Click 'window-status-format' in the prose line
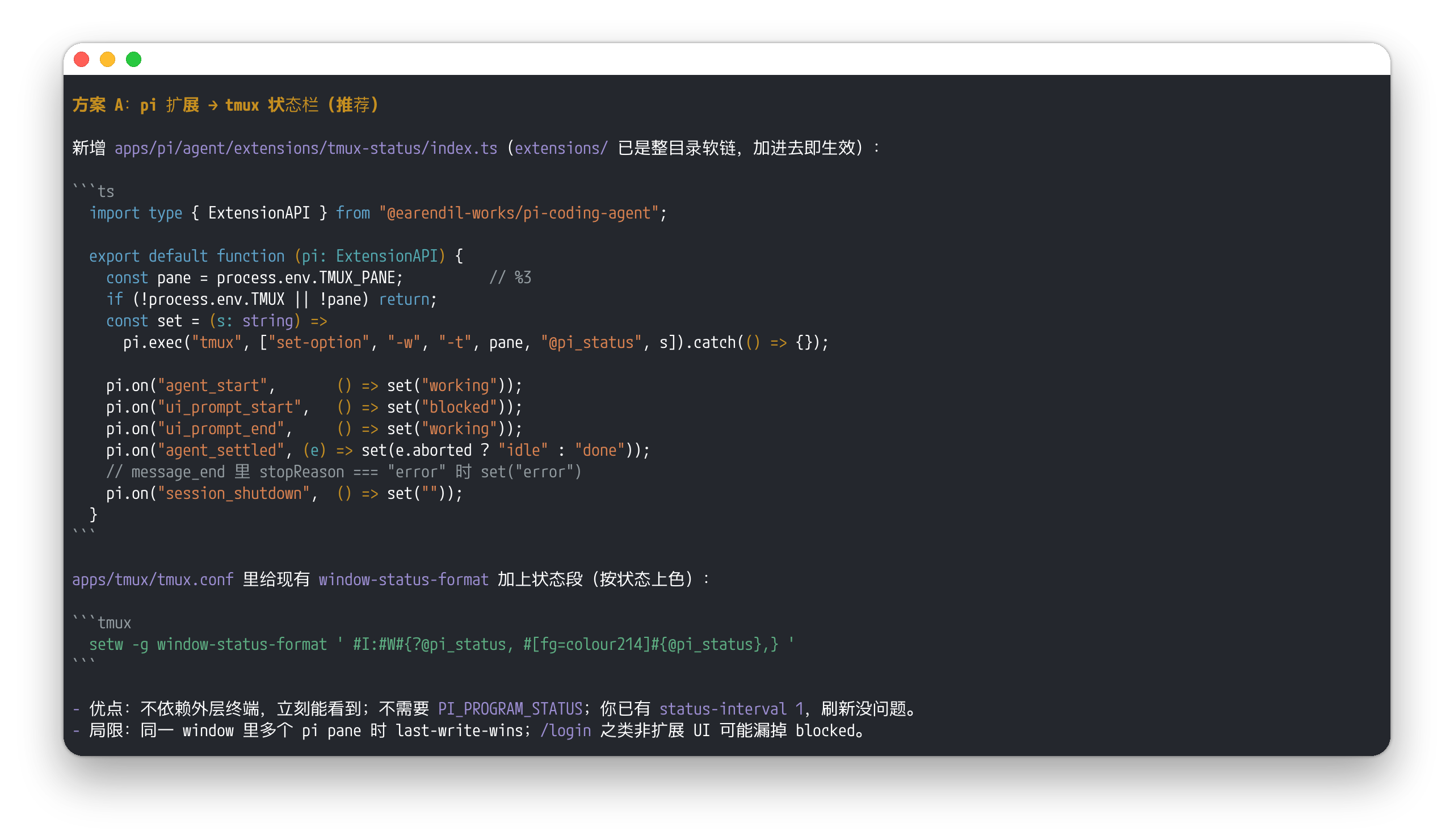 click(404, 579)
